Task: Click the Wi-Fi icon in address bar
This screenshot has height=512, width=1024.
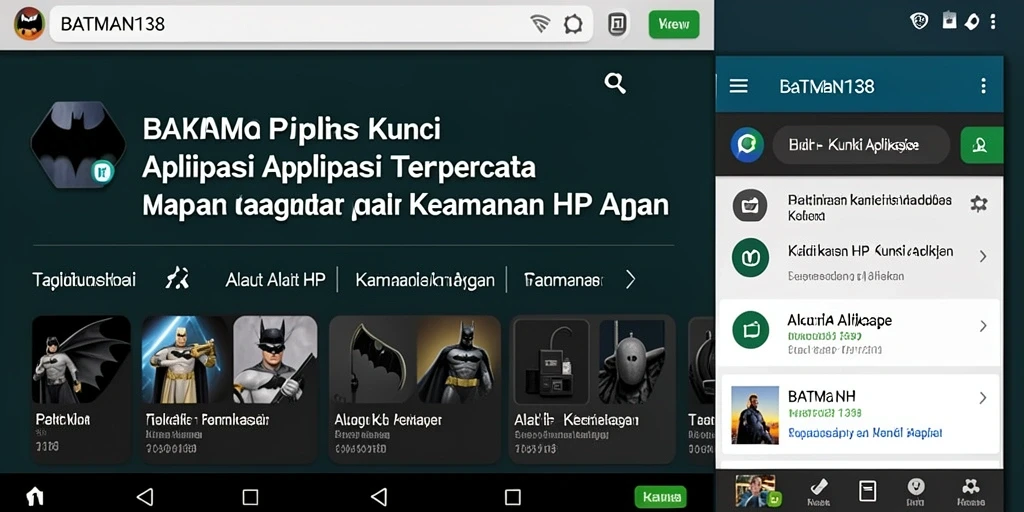Action: click(x=540, y=24)
